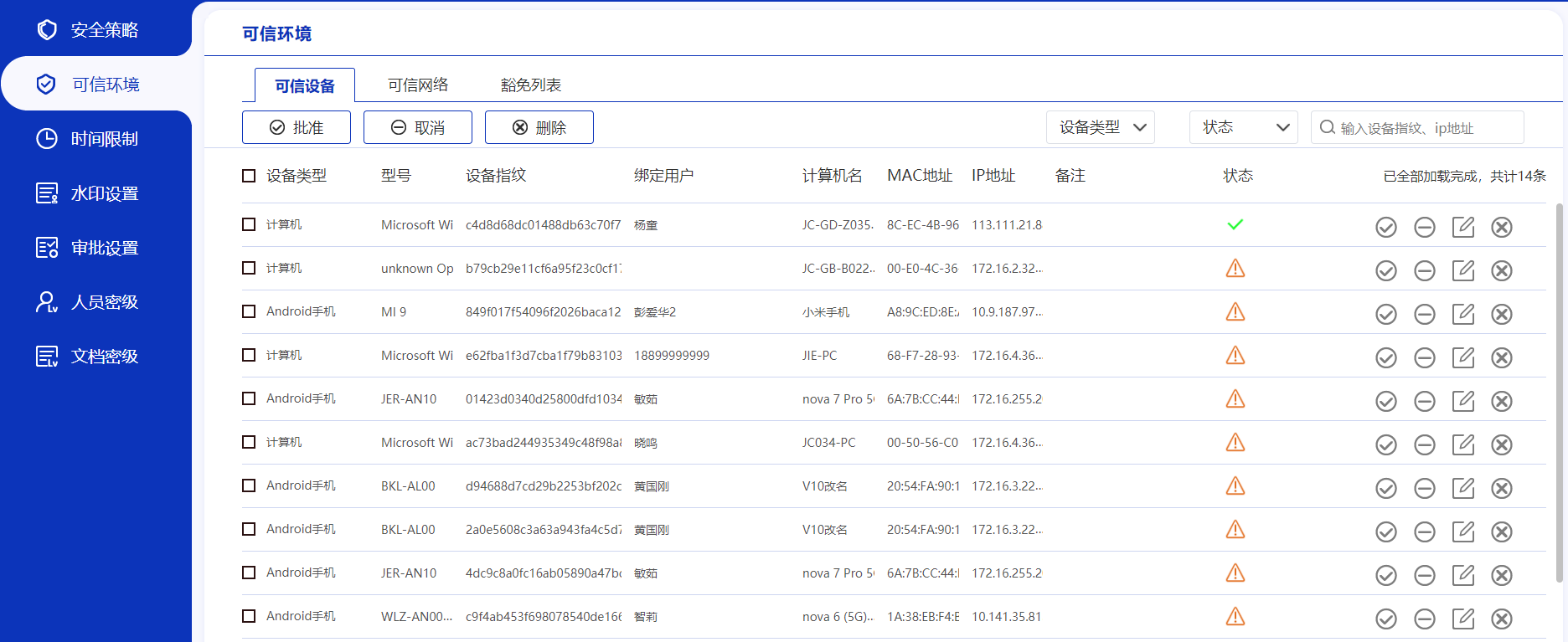Approve icon for JC034-PC row
The width and height of the screenshot is (1568, 642).
[1386, 444]
